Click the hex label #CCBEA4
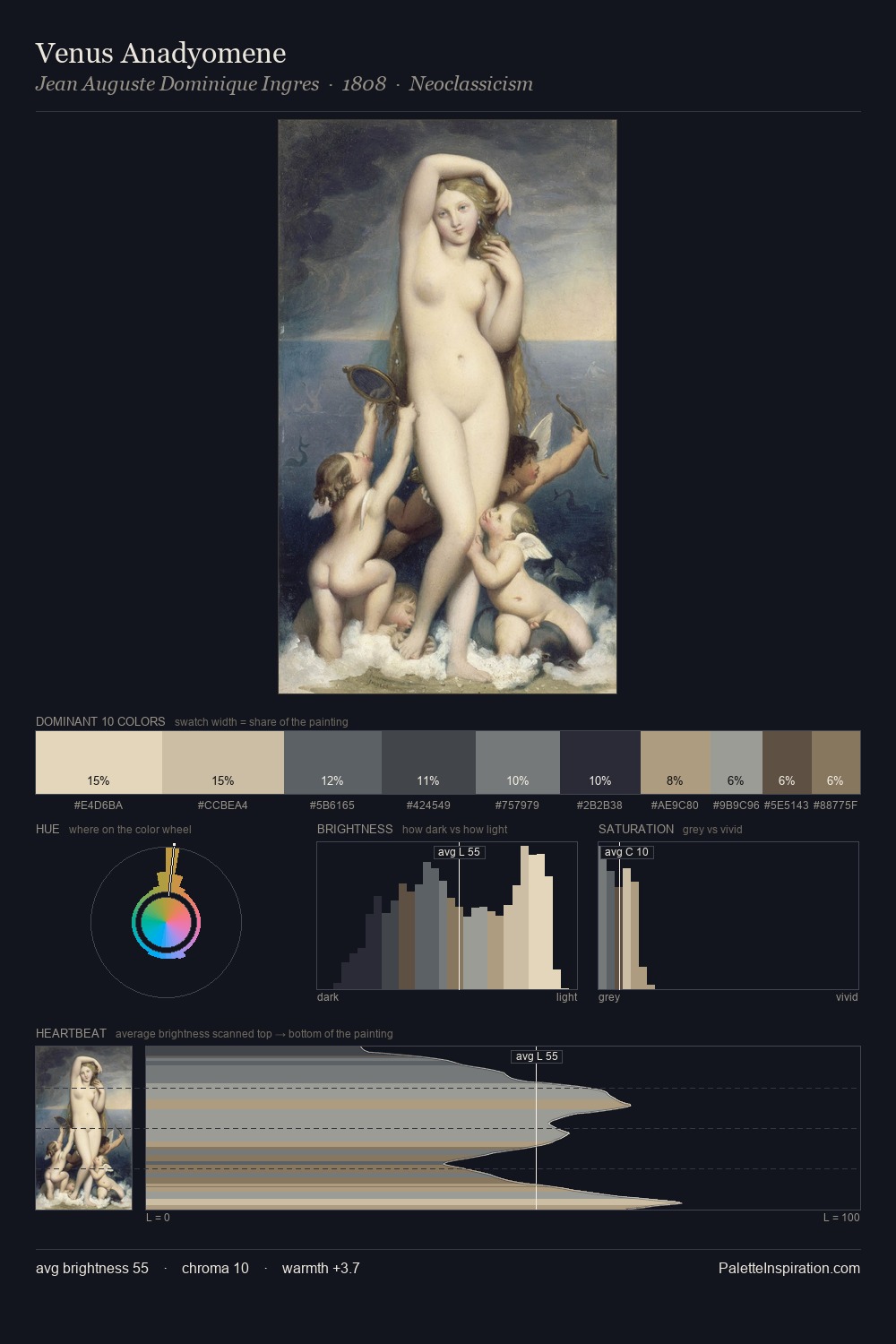The height and width of the screenshot is (1344, 896). coord(223,806)
